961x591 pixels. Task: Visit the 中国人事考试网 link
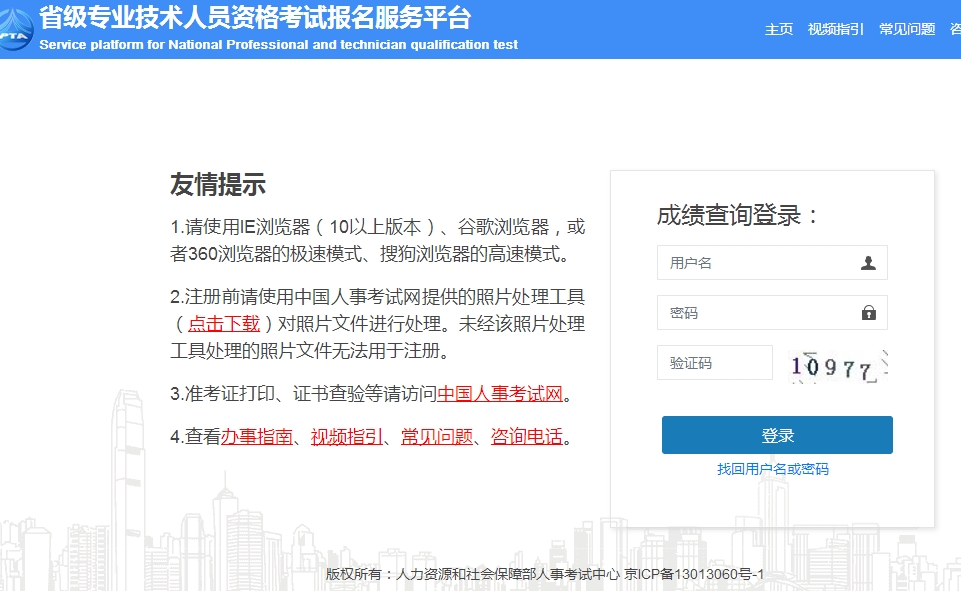coord(500,393)
